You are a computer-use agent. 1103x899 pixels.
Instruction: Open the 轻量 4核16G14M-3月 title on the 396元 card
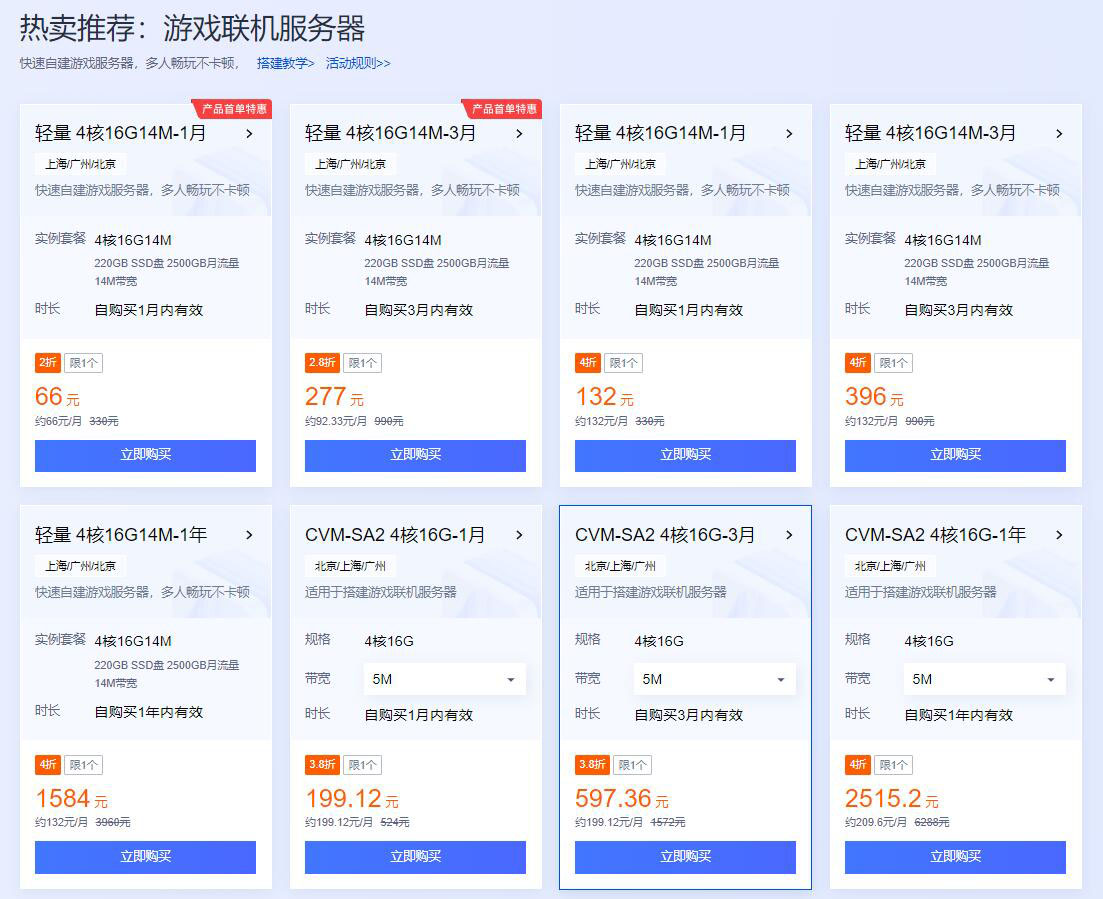931,133
